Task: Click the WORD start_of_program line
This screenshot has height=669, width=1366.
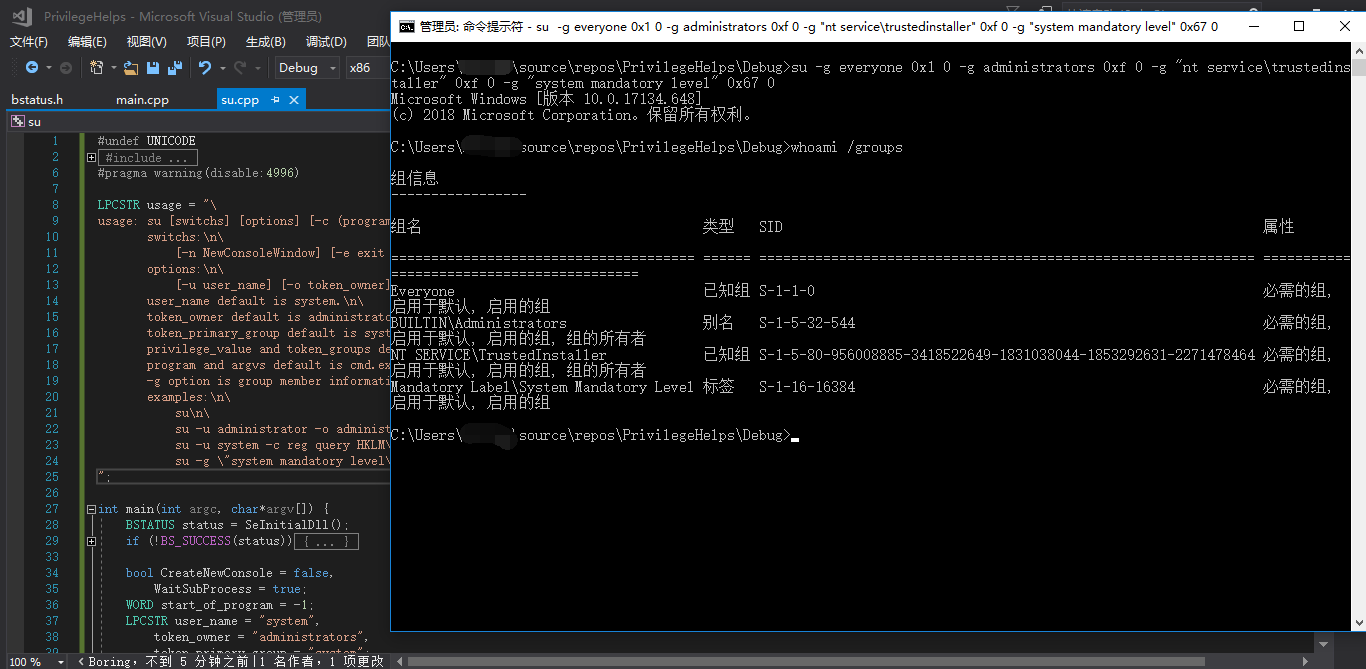Action: pos(220,605)
